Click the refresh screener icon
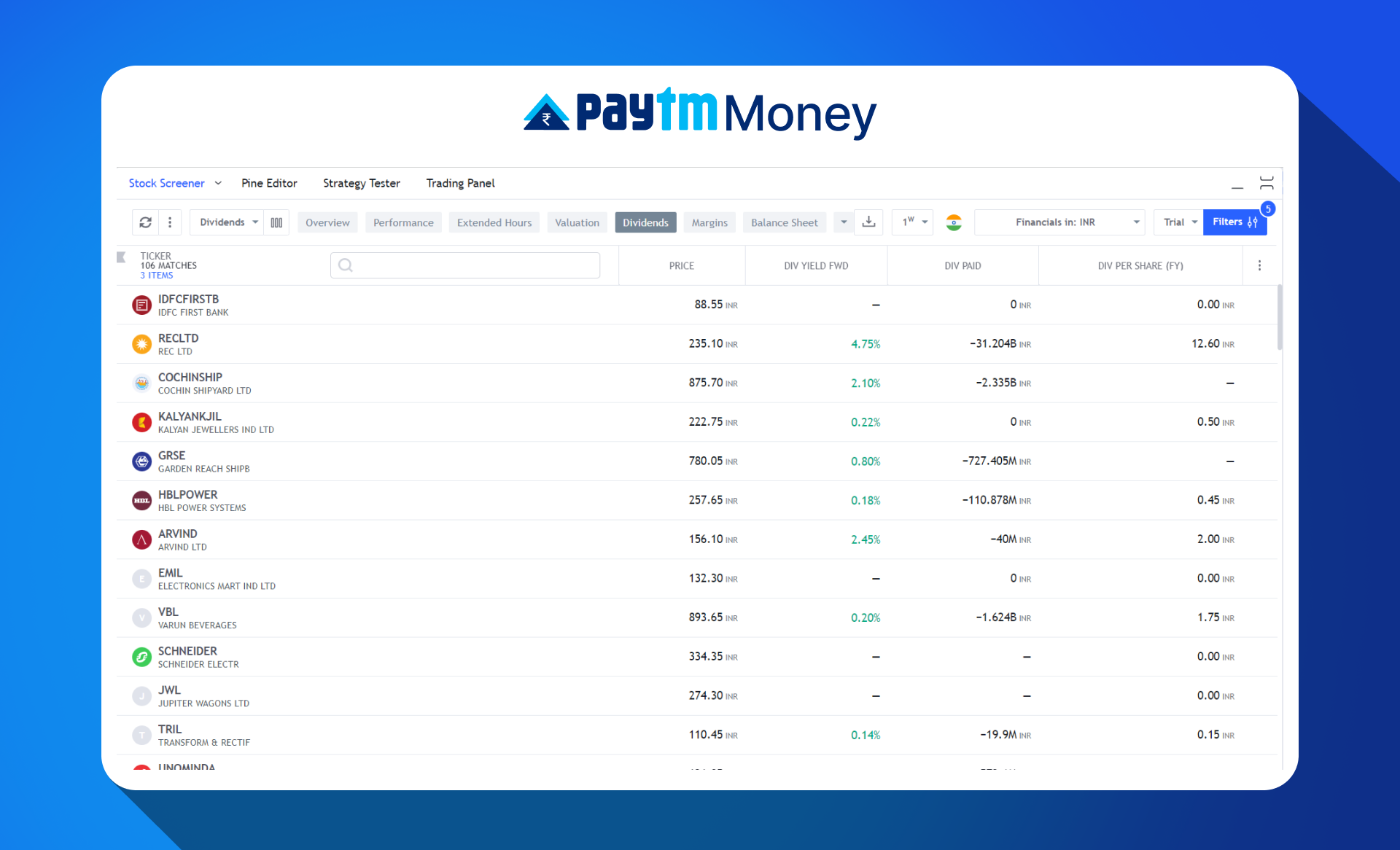This screenshot has height=850, width=1400. tap(145, 222)
